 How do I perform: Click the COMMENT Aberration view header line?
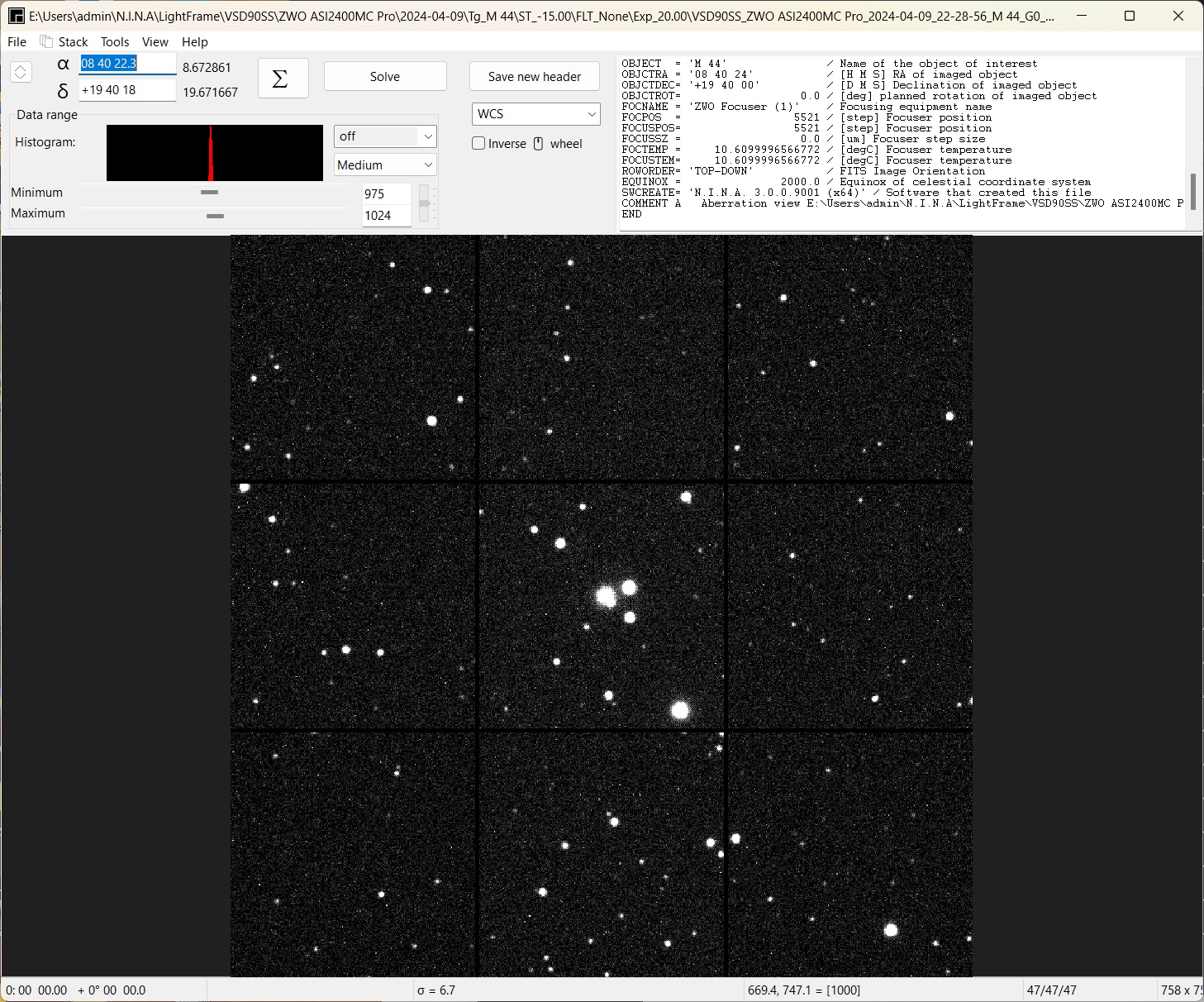click(902, 203)
